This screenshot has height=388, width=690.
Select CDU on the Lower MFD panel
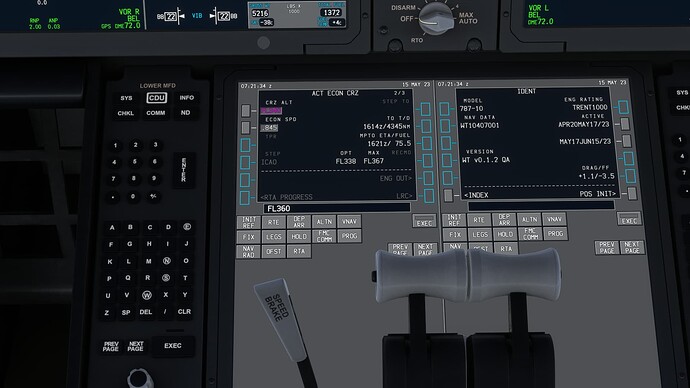pos(157,98)
